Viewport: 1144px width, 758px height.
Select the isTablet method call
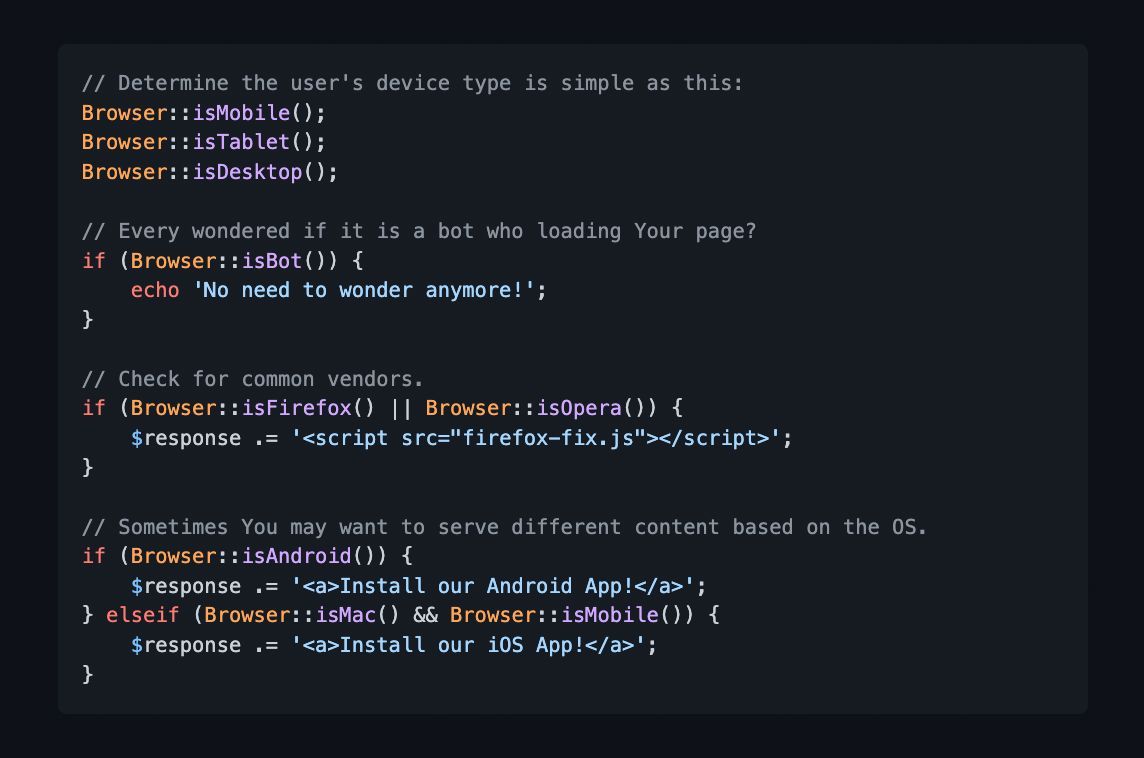coord(241,142)
